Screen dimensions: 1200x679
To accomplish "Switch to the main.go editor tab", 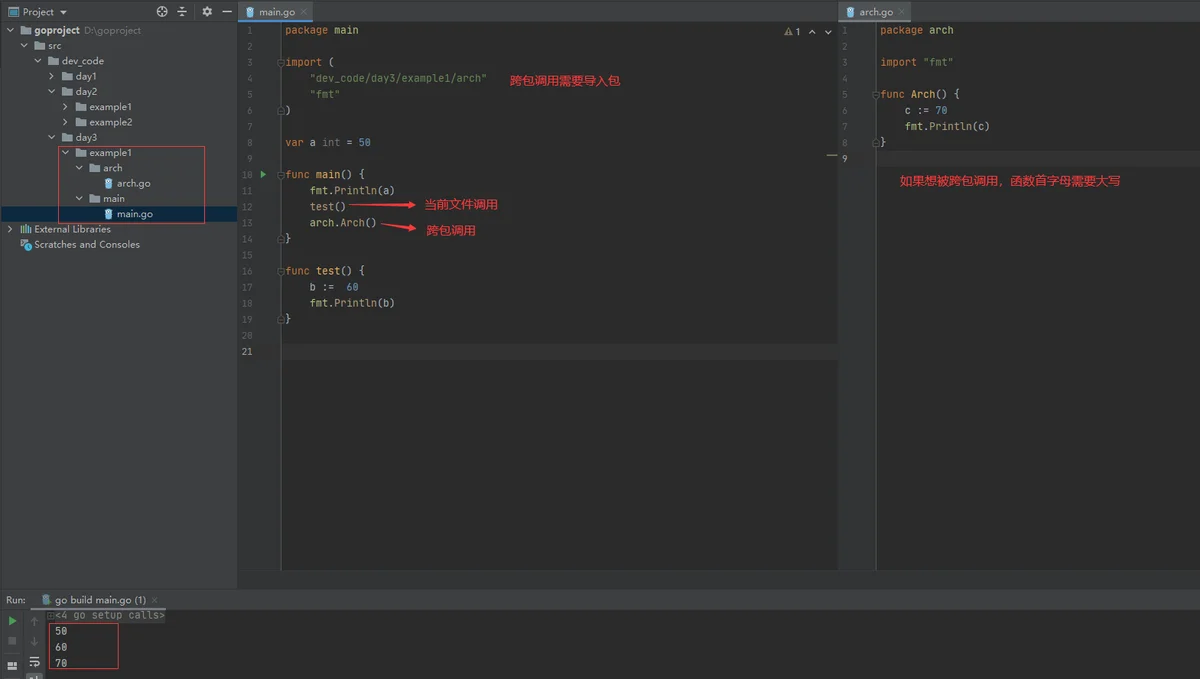I will pyautogui.click(x=276, y=12).
